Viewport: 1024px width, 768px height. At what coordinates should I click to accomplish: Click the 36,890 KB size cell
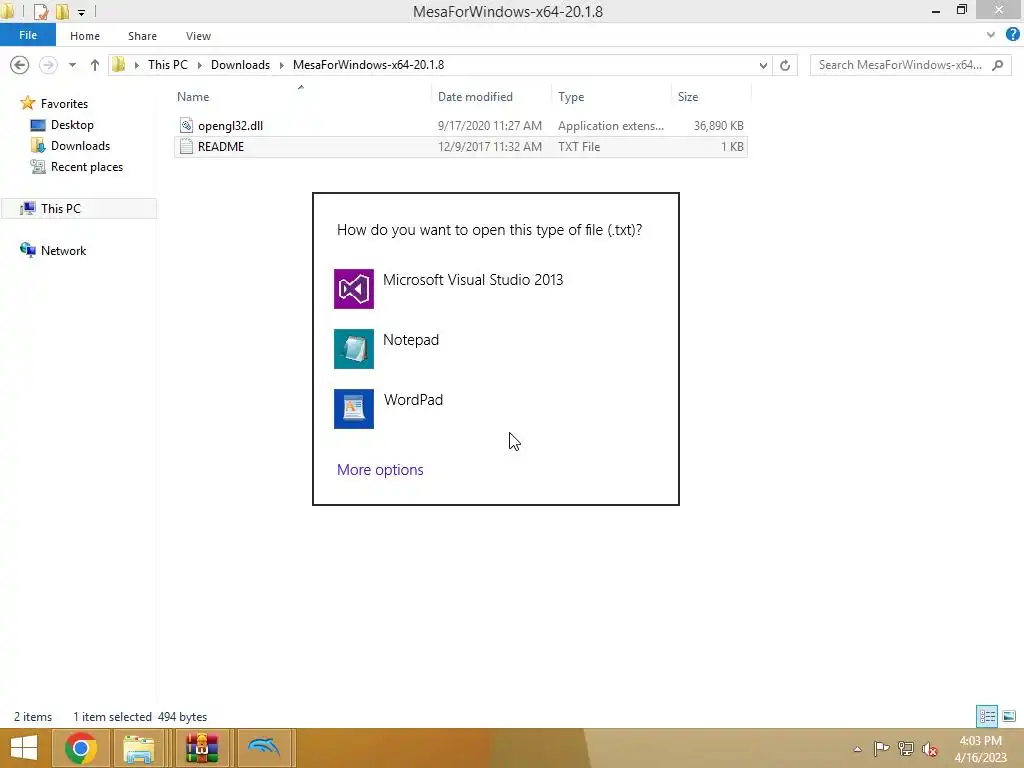[x=718, y=125]
